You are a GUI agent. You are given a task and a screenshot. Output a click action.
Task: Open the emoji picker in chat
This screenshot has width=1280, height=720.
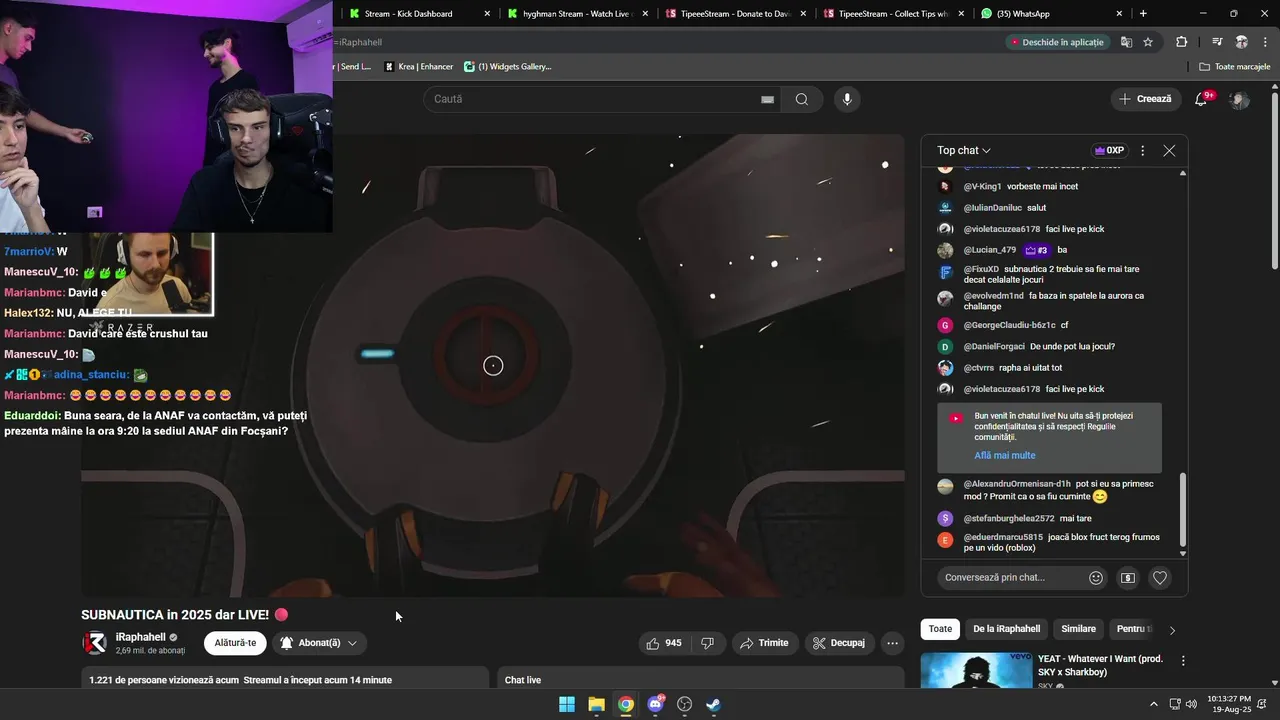pos(1096,577)
